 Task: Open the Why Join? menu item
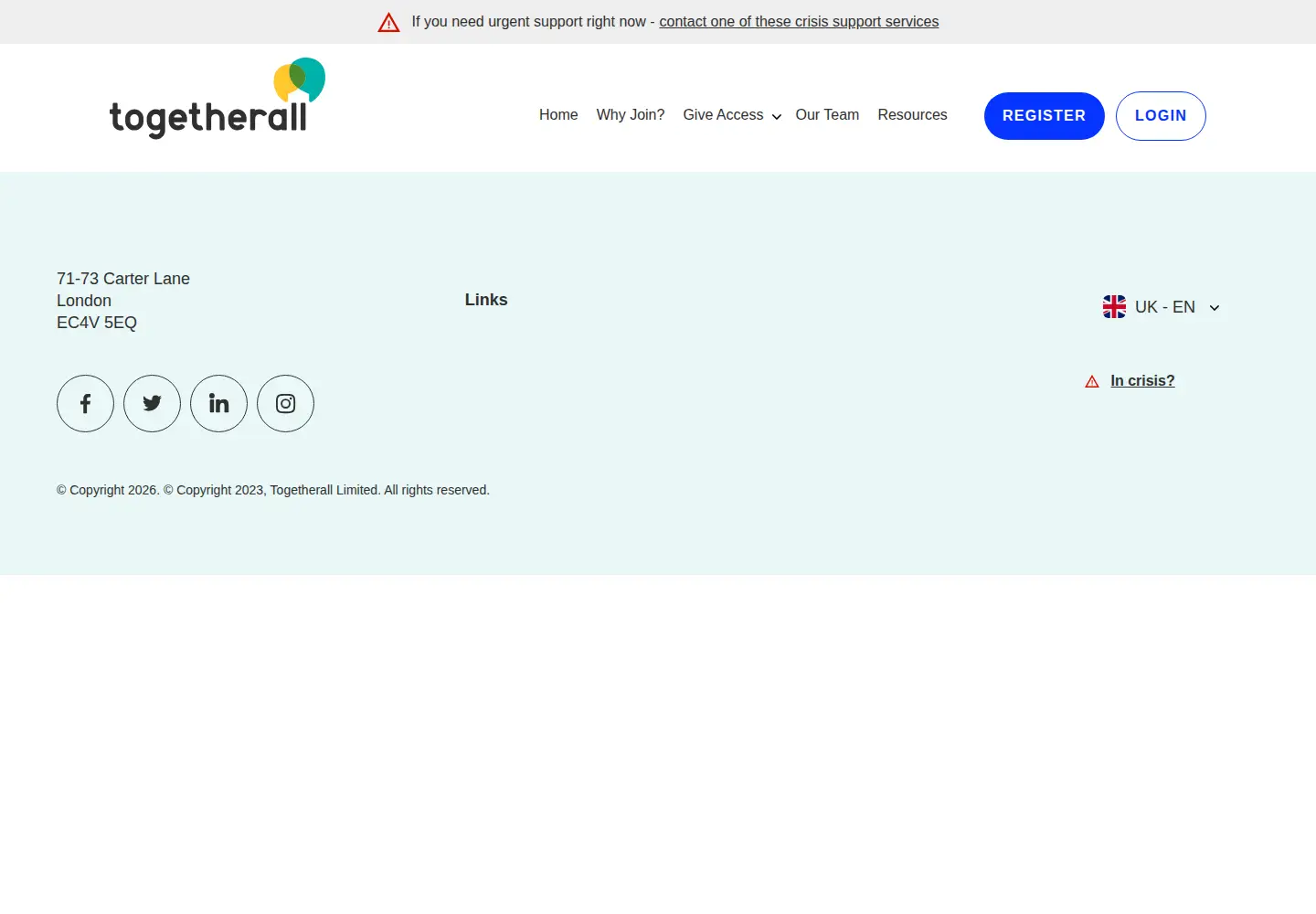[631, 115]
